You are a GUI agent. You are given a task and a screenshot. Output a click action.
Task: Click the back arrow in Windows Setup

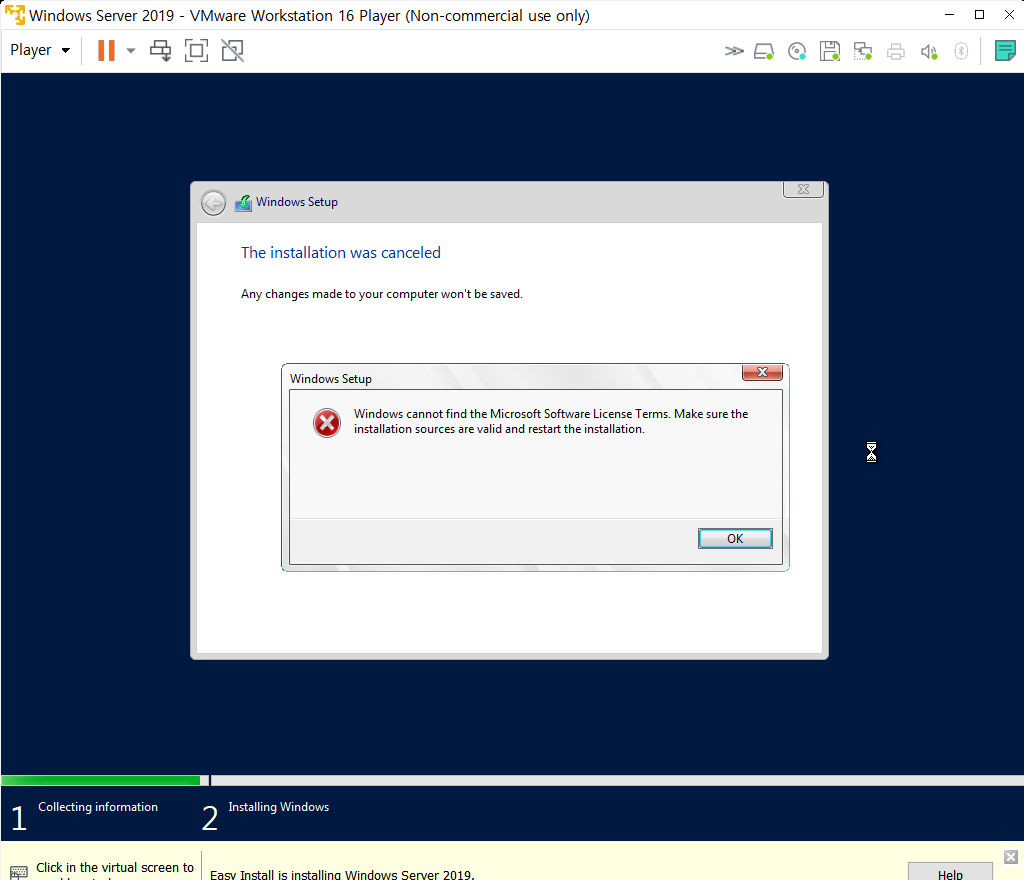[213, 203]
